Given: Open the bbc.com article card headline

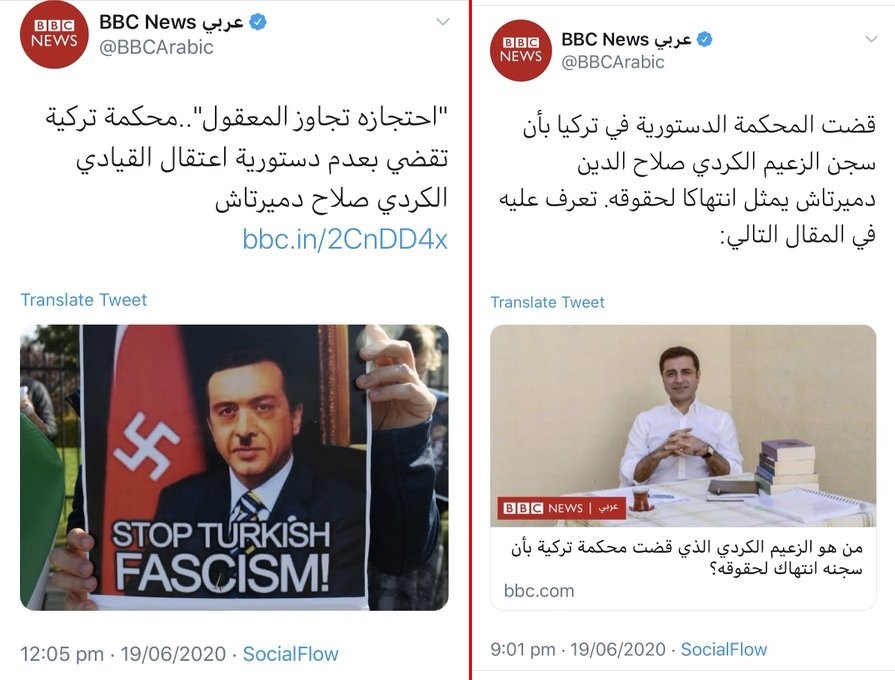Looking at the screenshot, I should pyautogui.click(x=686, y=558).
